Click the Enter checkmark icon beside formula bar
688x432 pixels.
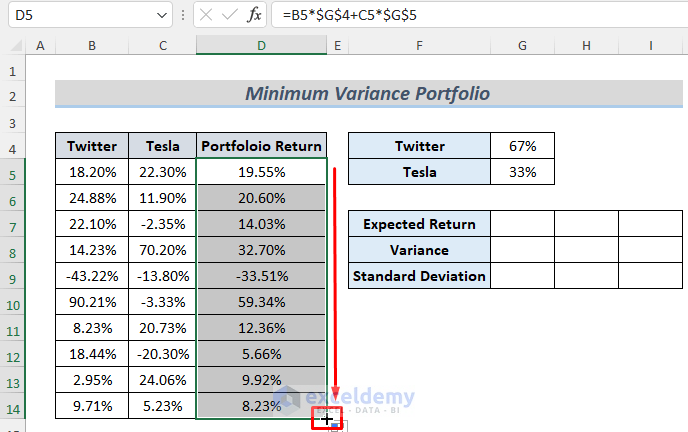(230, 15)
